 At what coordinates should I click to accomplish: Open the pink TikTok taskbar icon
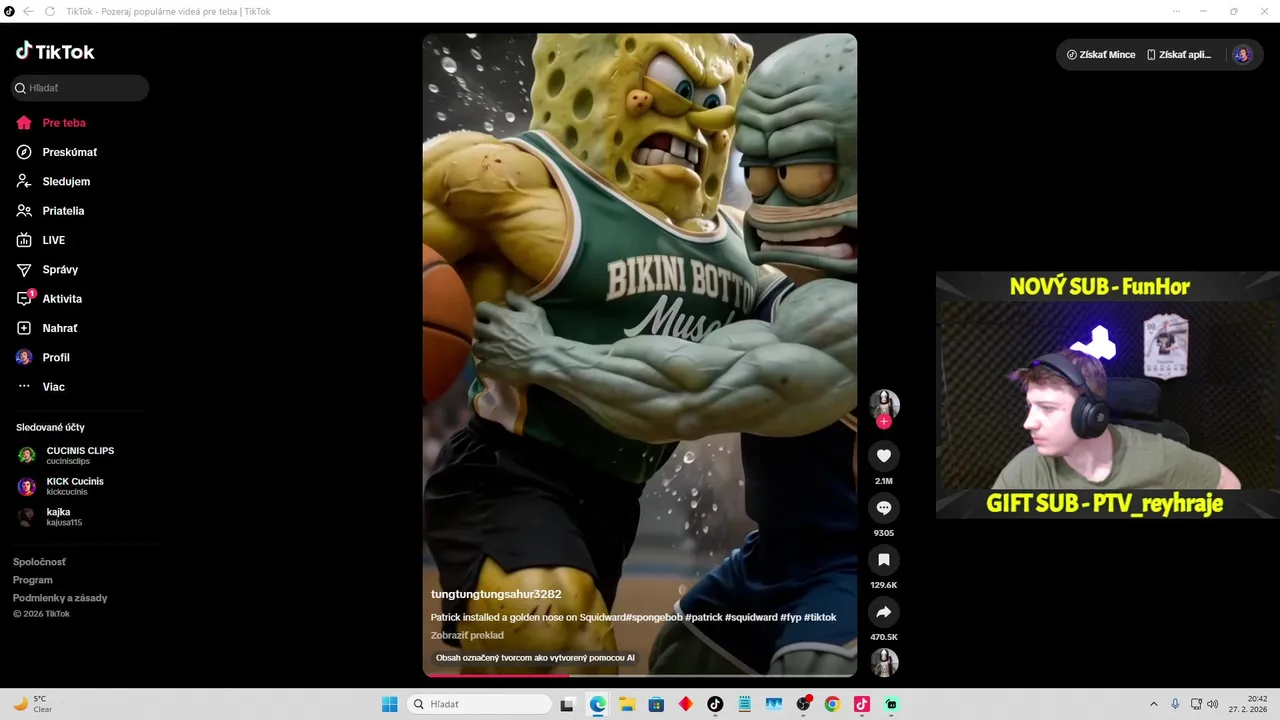[x=861, y=704]
